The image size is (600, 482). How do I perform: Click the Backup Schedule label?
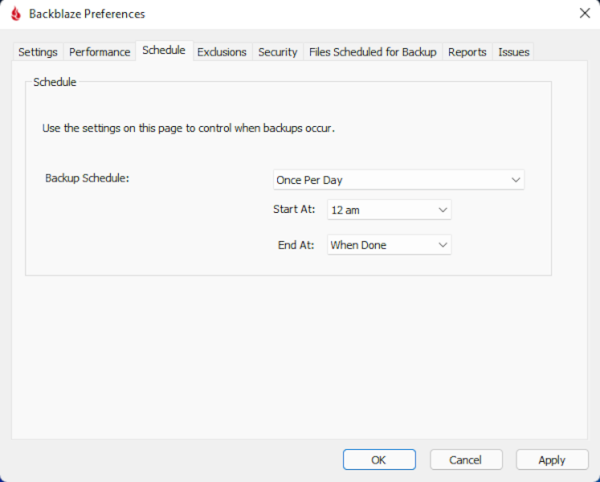(88, 178)
